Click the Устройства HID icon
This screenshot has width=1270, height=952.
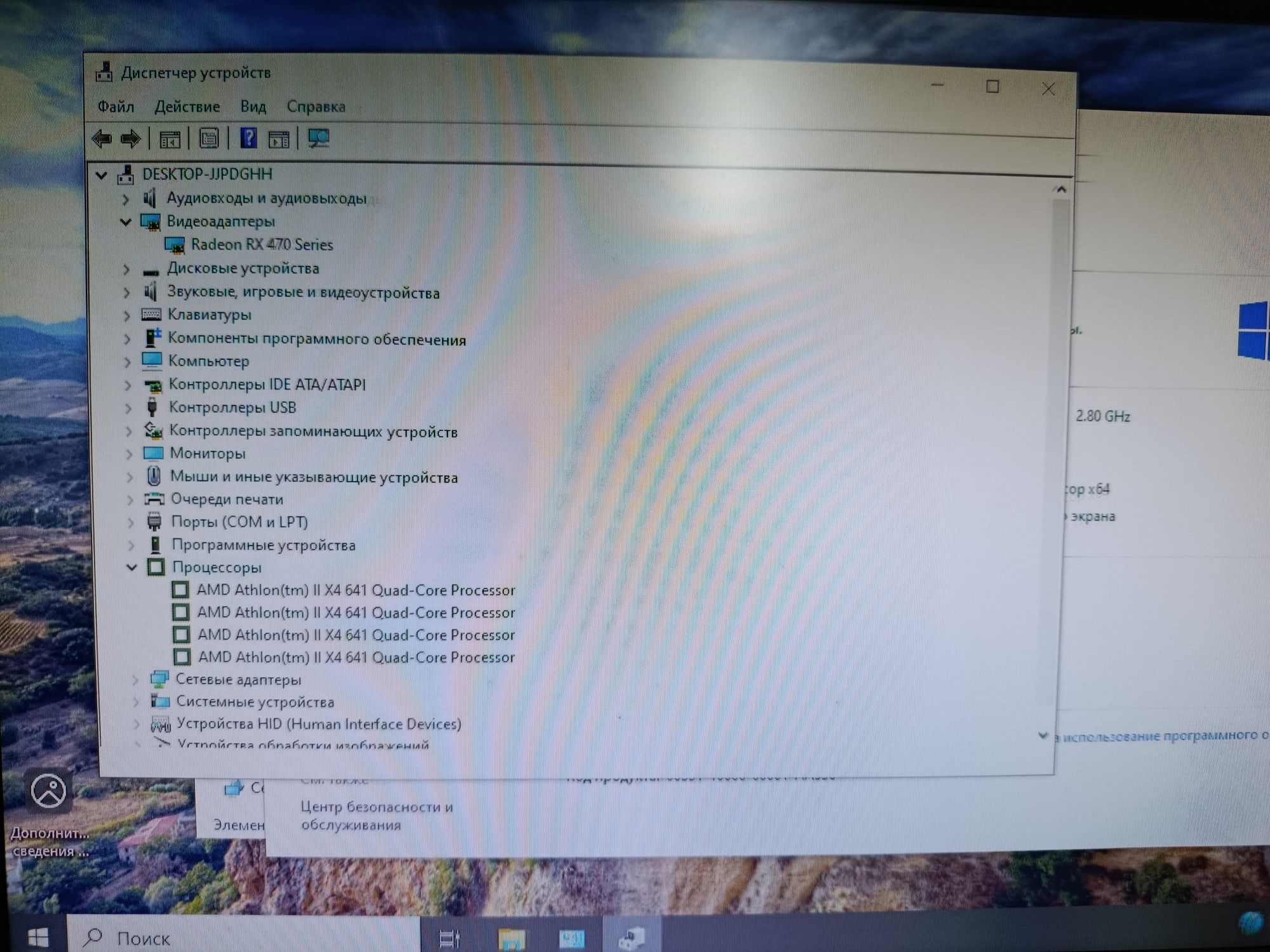point(161,724)
